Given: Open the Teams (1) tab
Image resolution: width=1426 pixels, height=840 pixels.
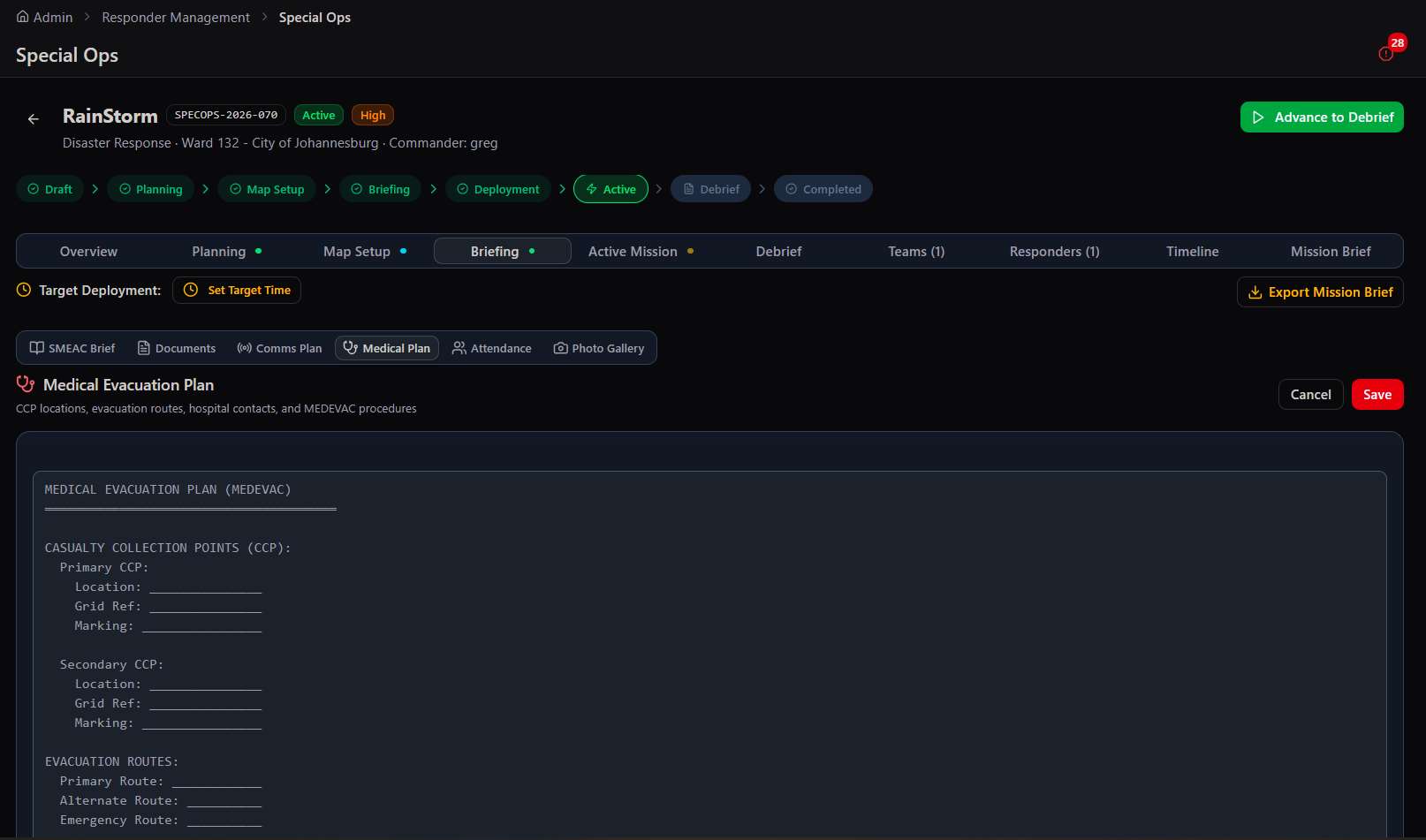Looking at the screenshot, I should click(x=916, y=252).
